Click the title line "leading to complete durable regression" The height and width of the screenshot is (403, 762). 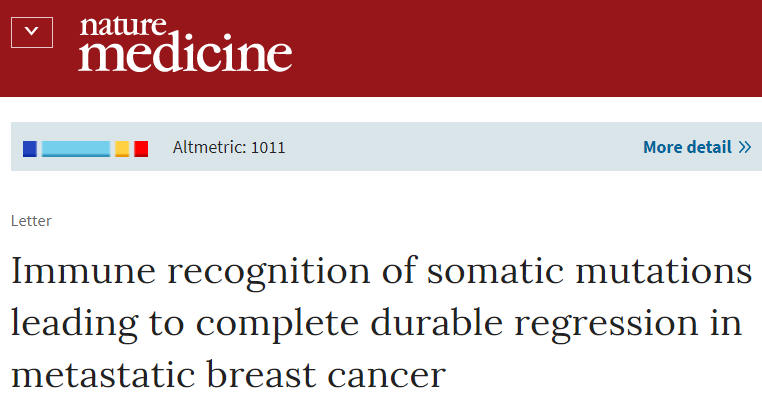click(x=354, y=323)
